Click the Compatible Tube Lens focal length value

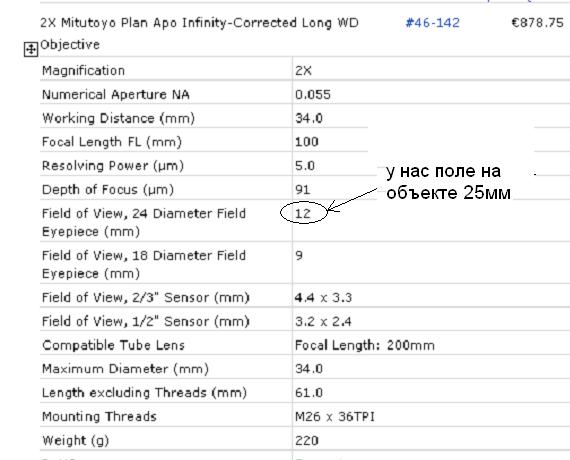tap(365, 345)
